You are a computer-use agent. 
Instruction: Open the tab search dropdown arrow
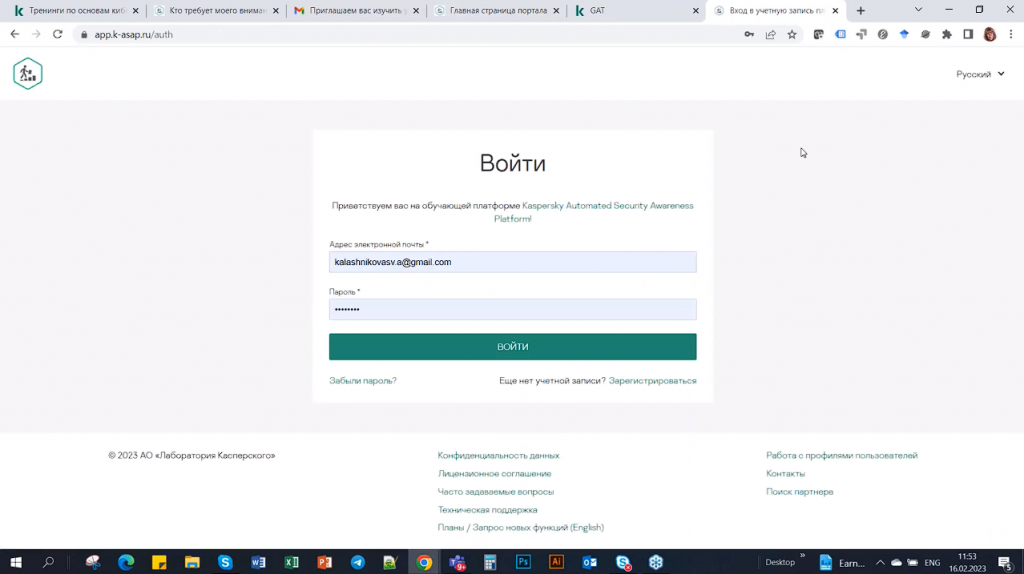(x=918, y=10)
